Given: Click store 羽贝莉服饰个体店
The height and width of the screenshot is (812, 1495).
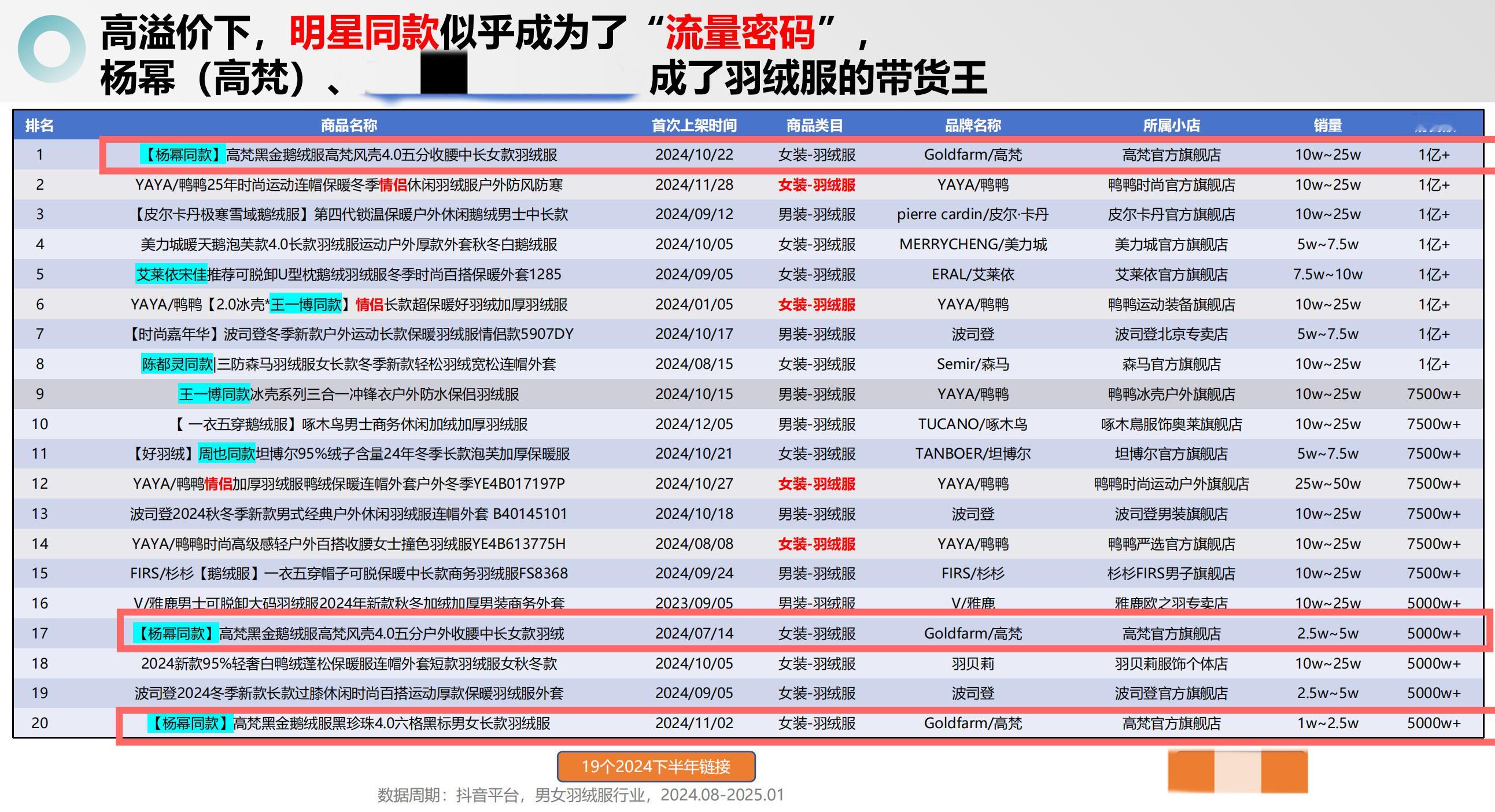Looking at the screenshot, I should (x=1171, y=663).
